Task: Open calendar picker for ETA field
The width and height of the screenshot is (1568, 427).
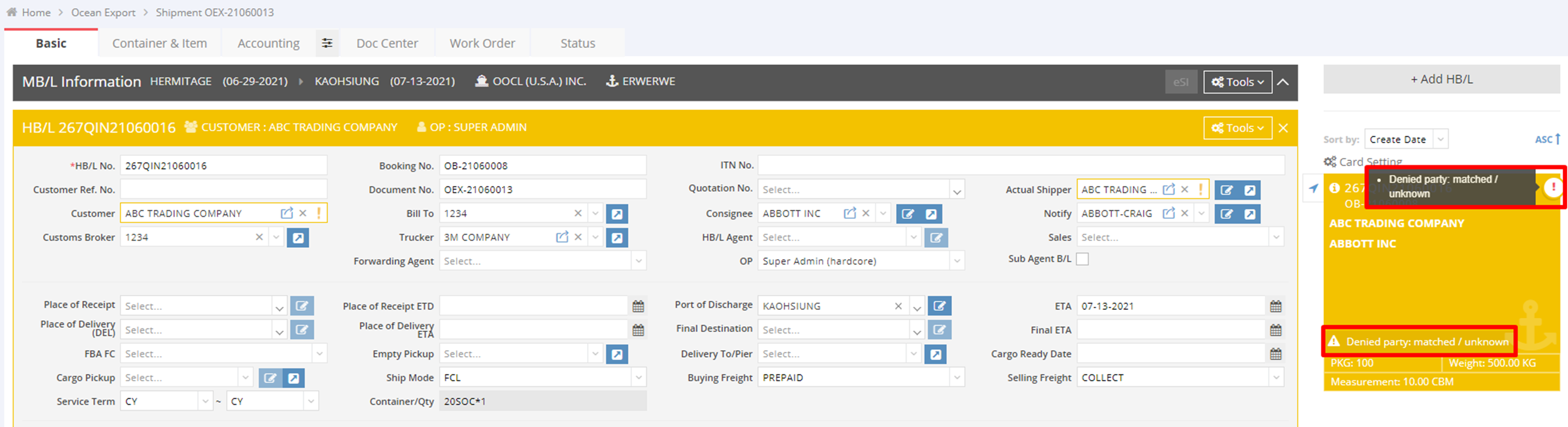Action: pyautogui.click(x=1275, y=306)
